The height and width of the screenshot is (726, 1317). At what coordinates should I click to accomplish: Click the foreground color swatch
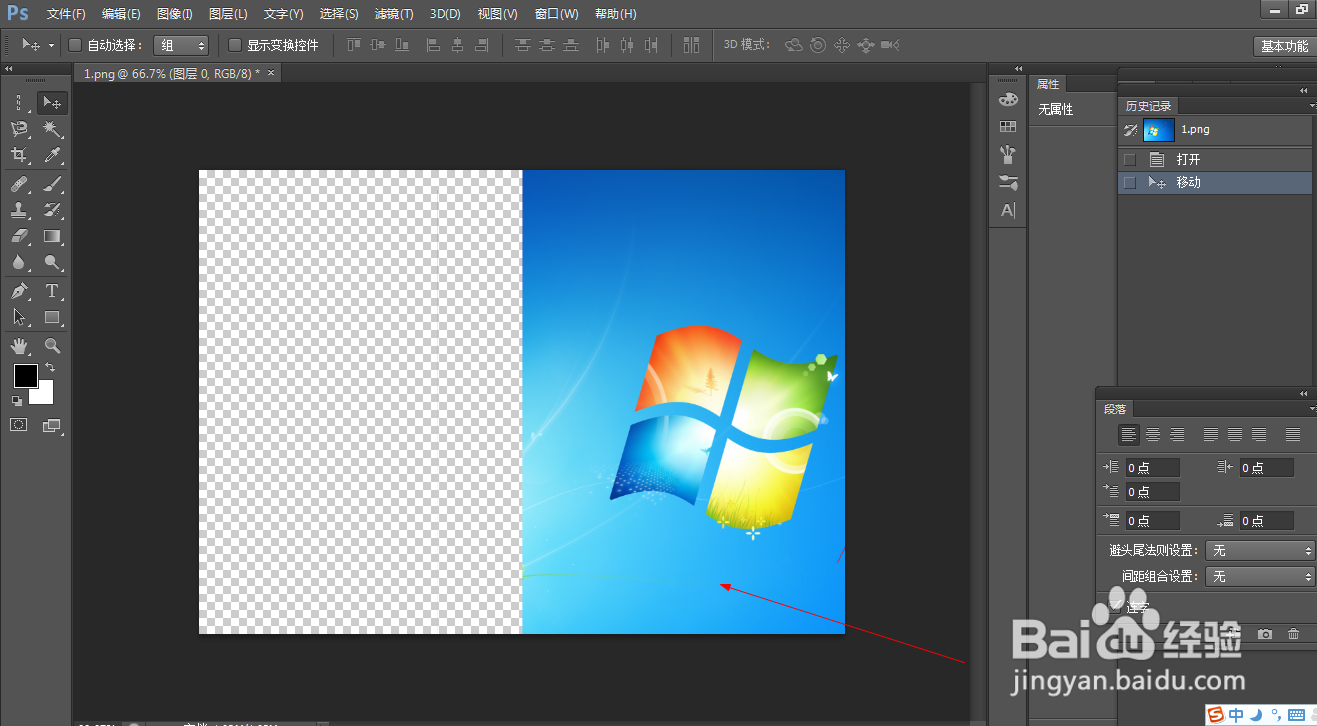tap(25, 376)
